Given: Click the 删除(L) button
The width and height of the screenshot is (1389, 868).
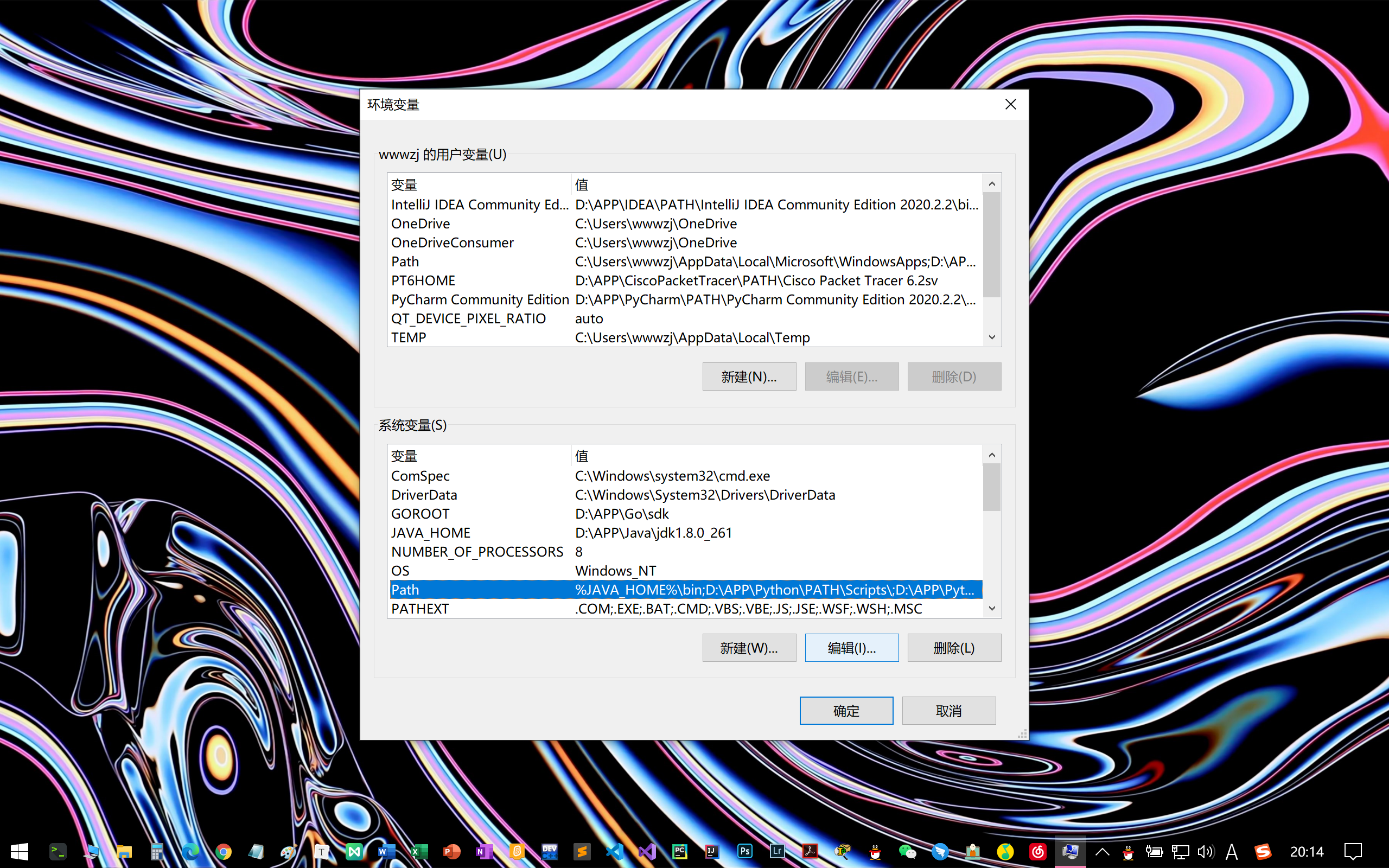Looking at the screenshot, I should click(x=953, y=648).
